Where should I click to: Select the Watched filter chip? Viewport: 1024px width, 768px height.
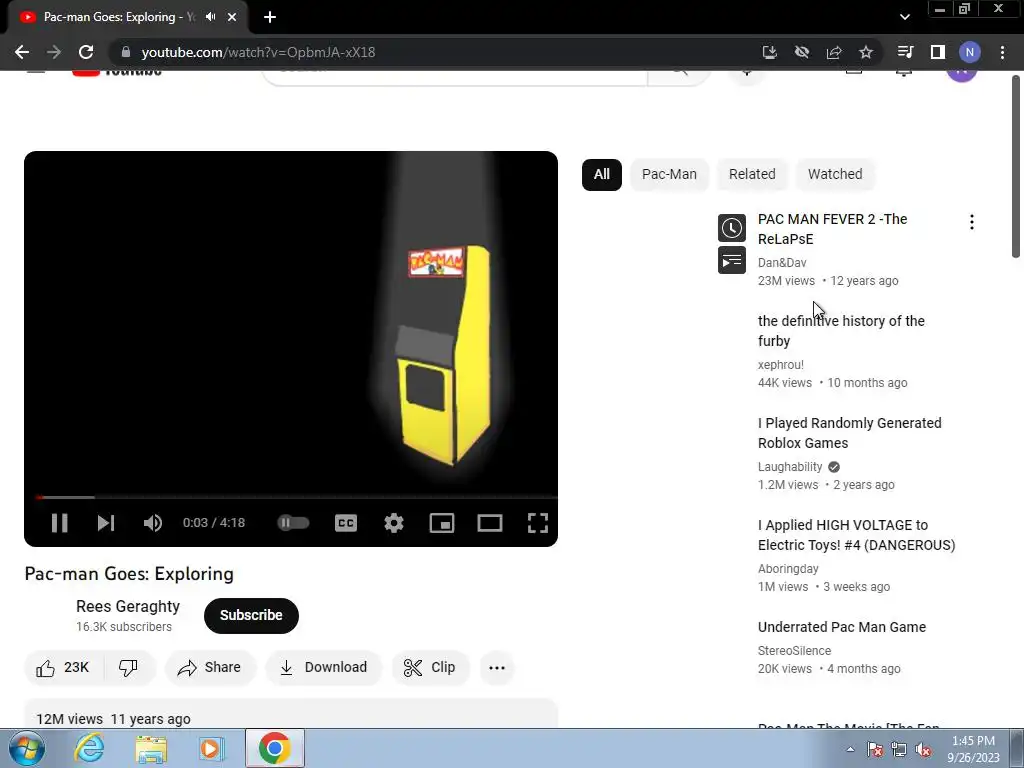pos(835,174)
